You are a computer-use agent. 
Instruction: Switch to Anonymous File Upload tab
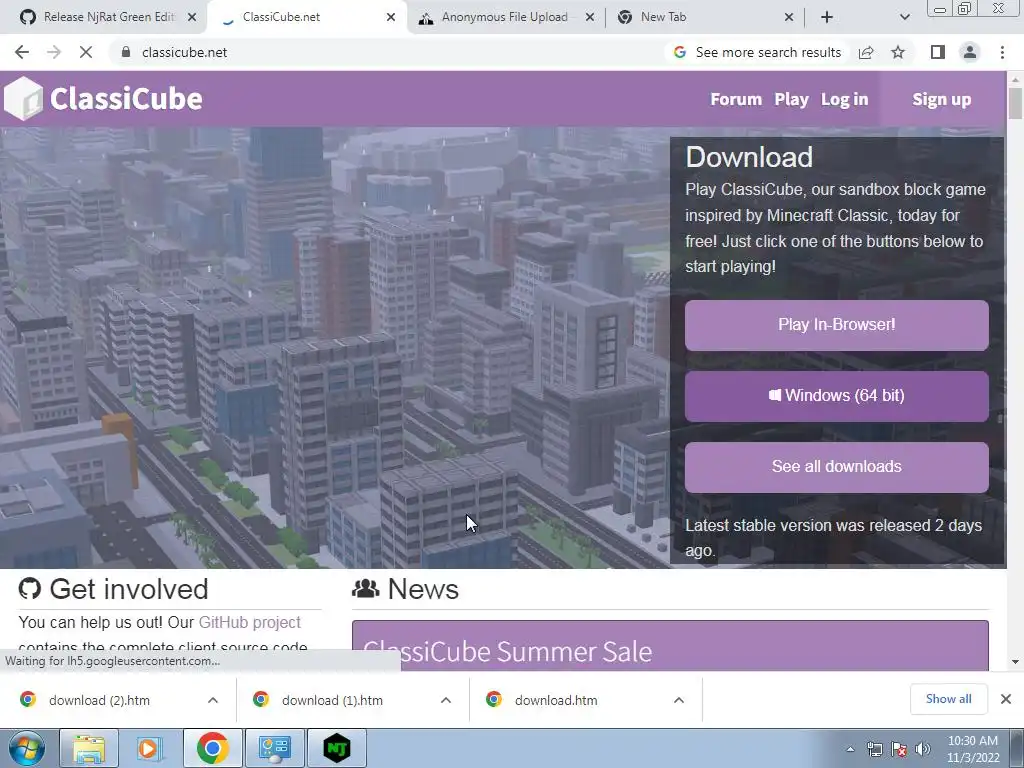coord(504,17)
